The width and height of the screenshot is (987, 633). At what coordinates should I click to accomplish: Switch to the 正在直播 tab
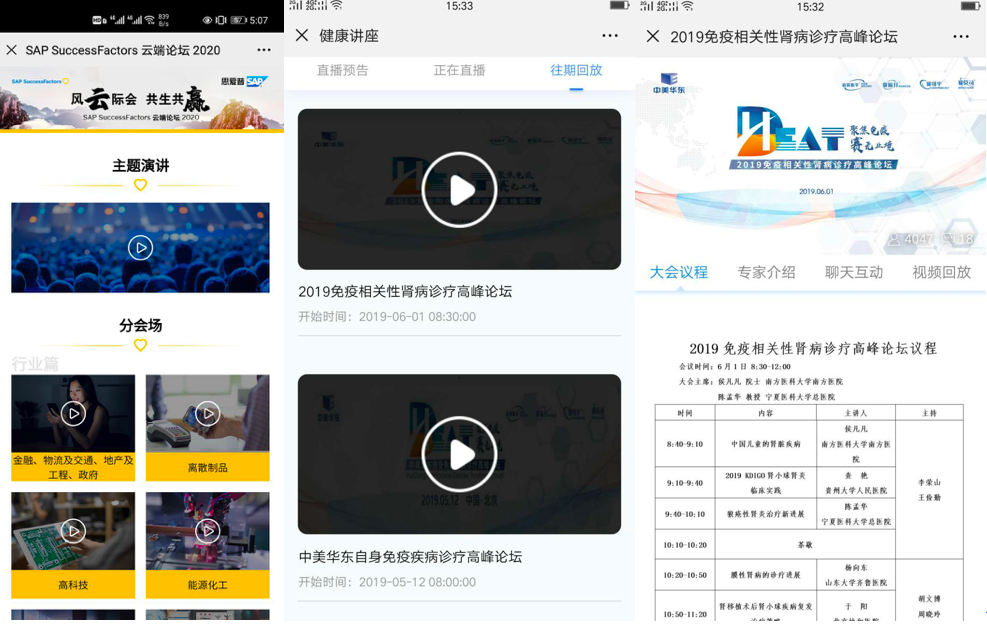click(x=460, y=70)
